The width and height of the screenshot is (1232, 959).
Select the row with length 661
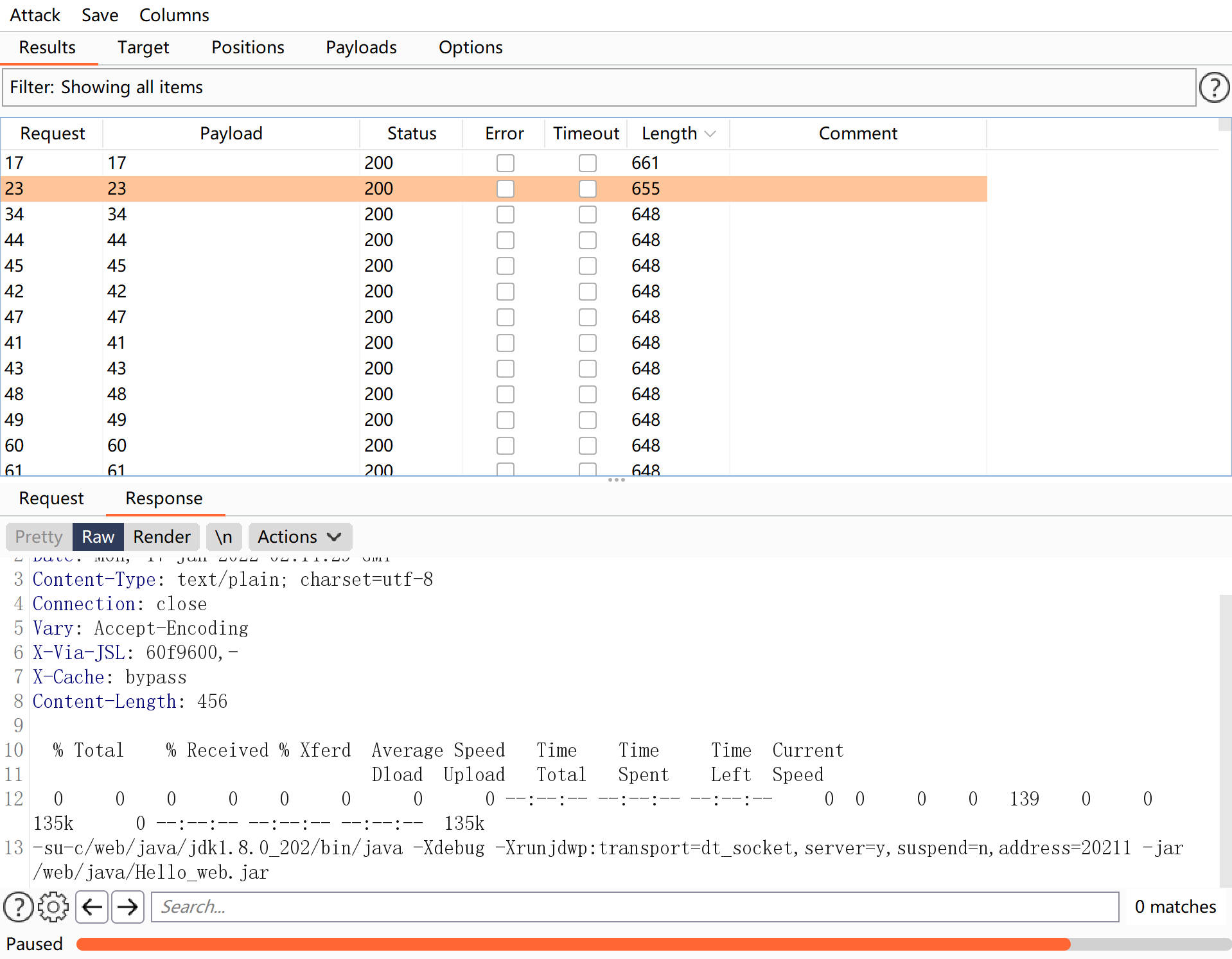(493, 163)
